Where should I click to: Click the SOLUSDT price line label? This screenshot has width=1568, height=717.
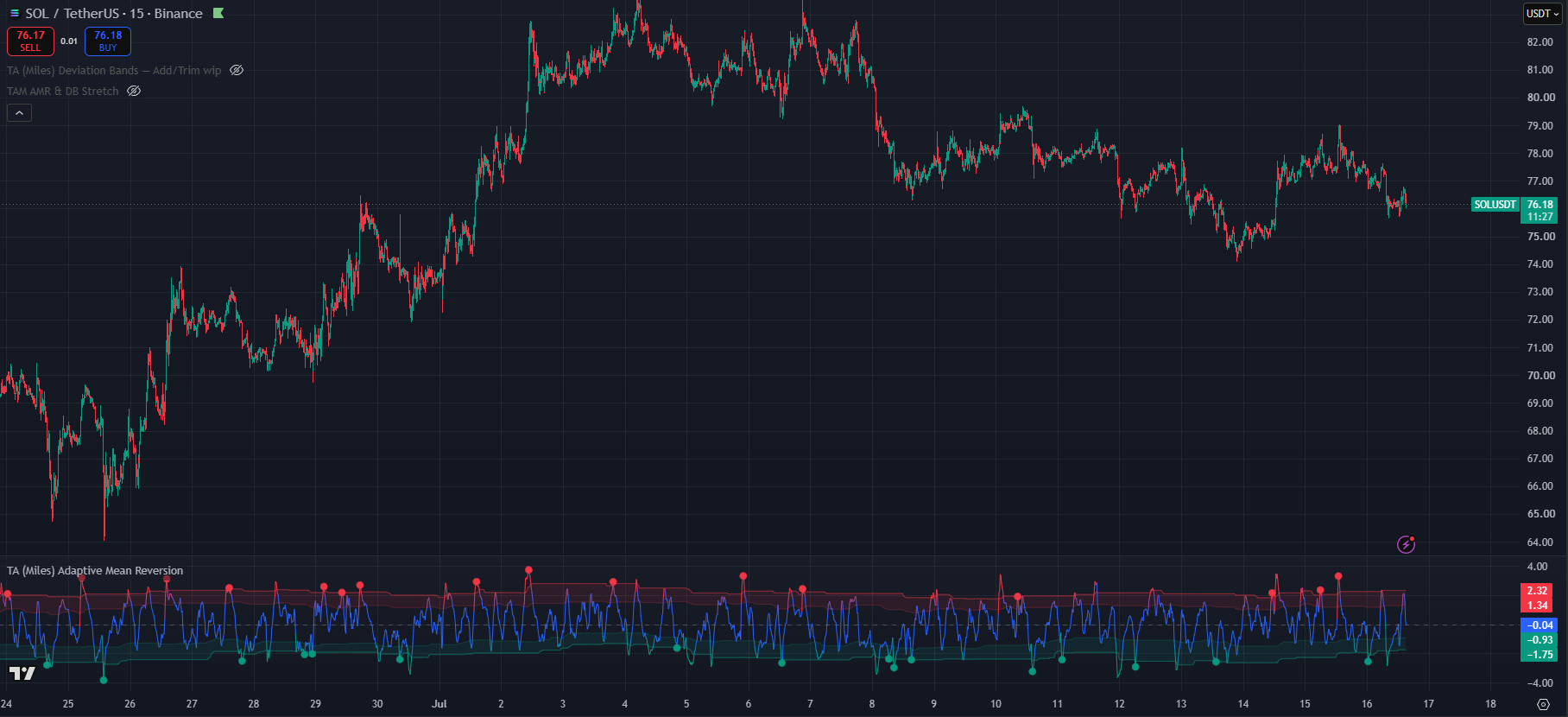click(x=1495, y=205)
